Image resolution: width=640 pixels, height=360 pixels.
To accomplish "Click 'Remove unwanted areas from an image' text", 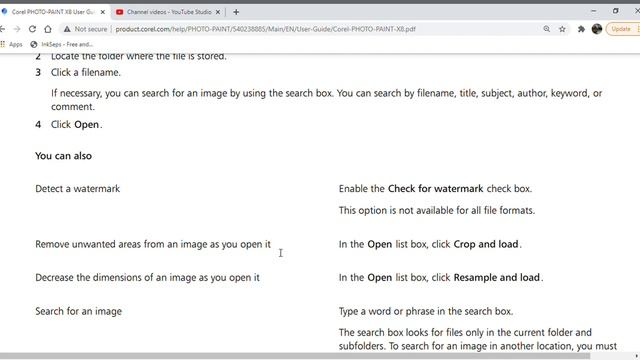I will 153,244.
